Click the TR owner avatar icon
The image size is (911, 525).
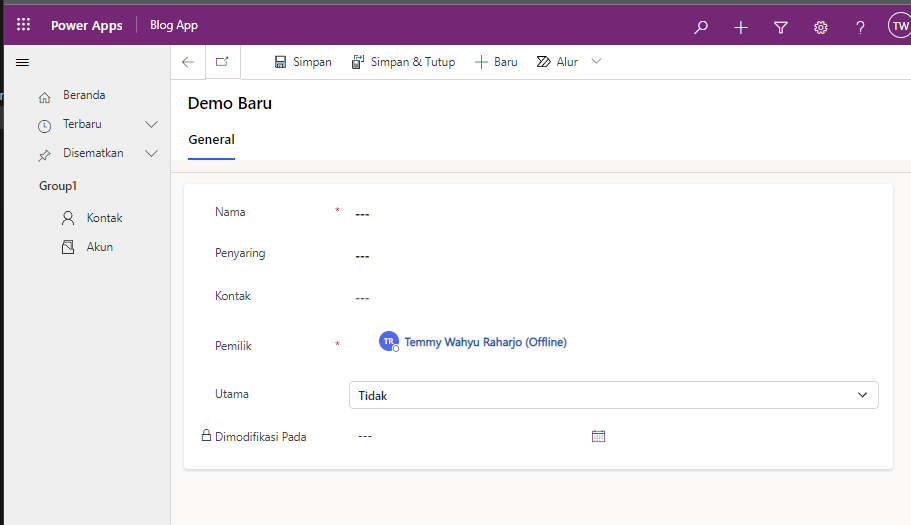coord(389,341)
